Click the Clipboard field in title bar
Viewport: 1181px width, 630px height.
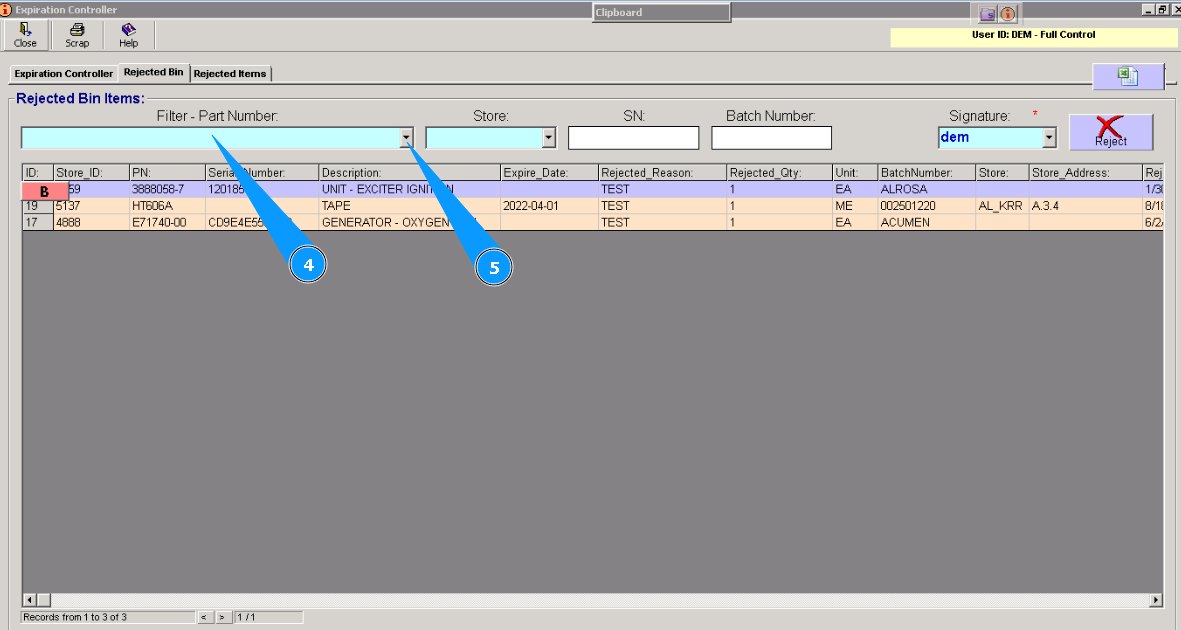pyautogui.click(x=661, y=13)
